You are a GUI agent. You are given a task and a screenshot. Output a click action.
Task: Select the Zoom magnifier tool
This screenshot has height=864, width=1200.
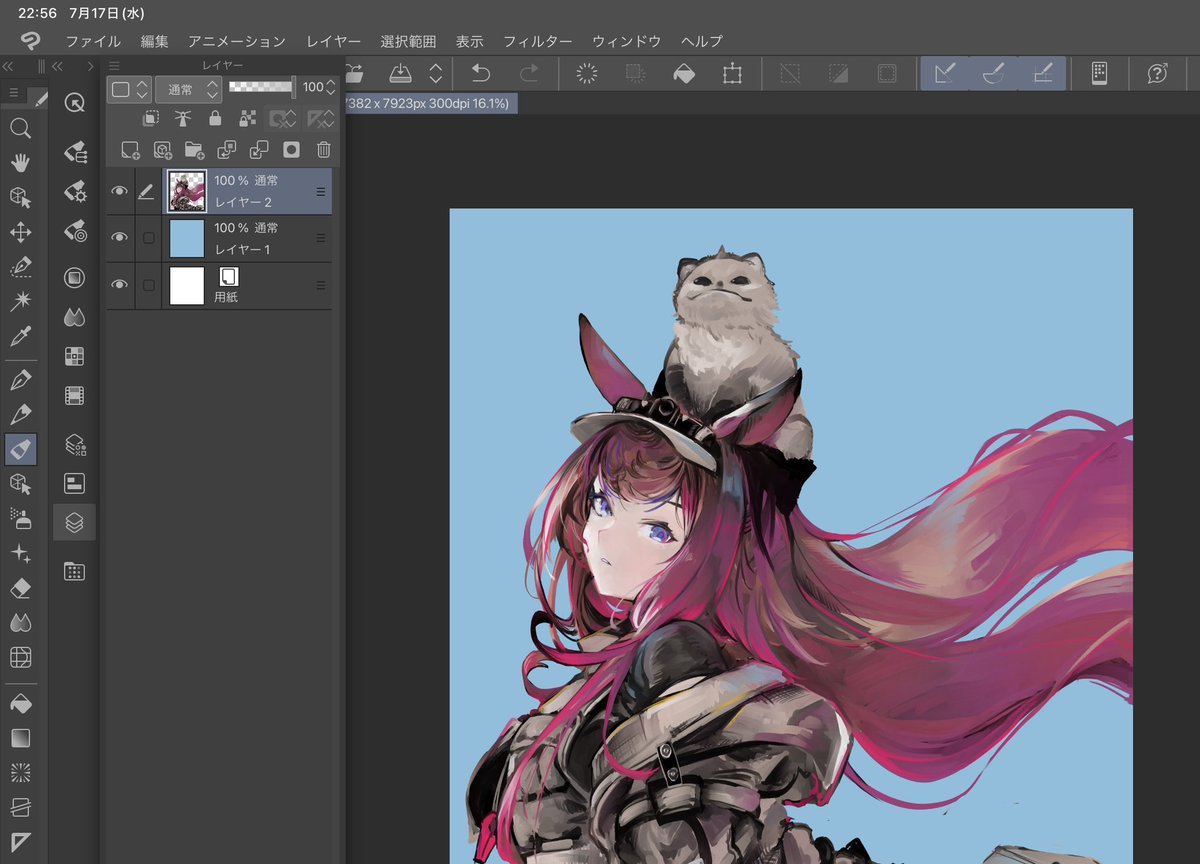(20, 128)
